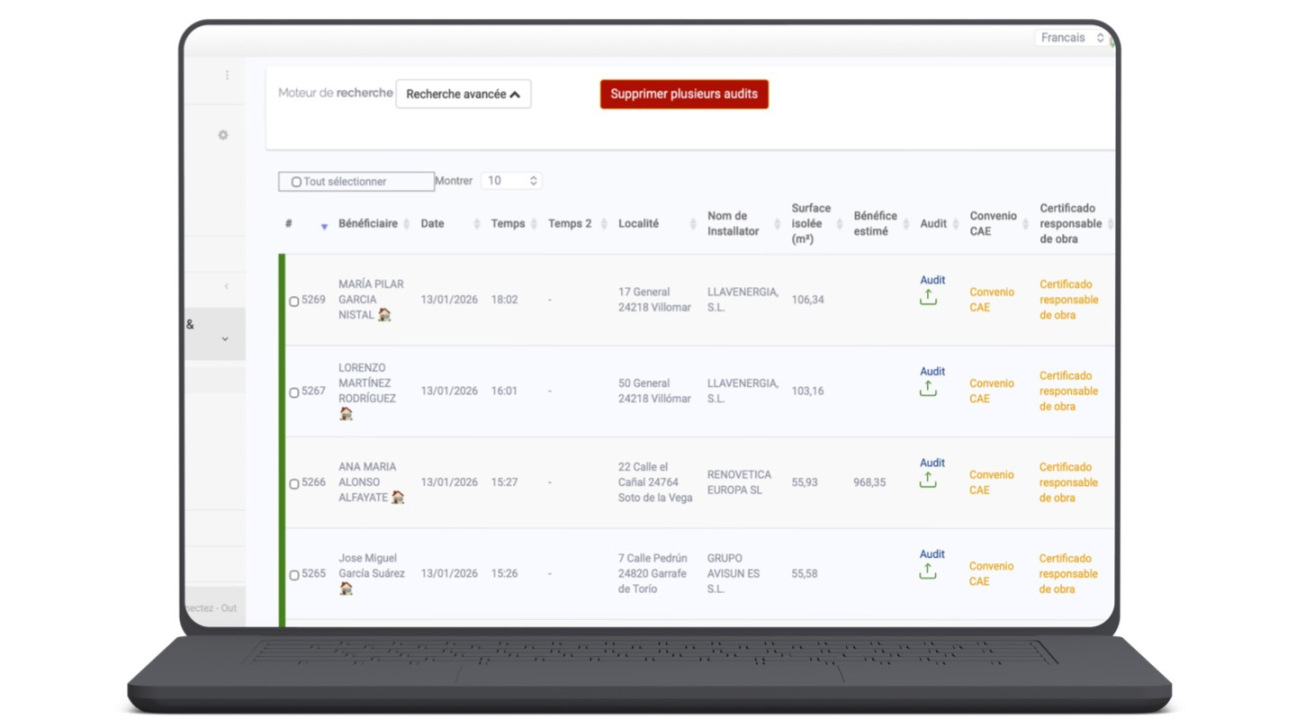Open the settings gear in the left sidebar
1296x728 pixels.
(x=223, y=135)
